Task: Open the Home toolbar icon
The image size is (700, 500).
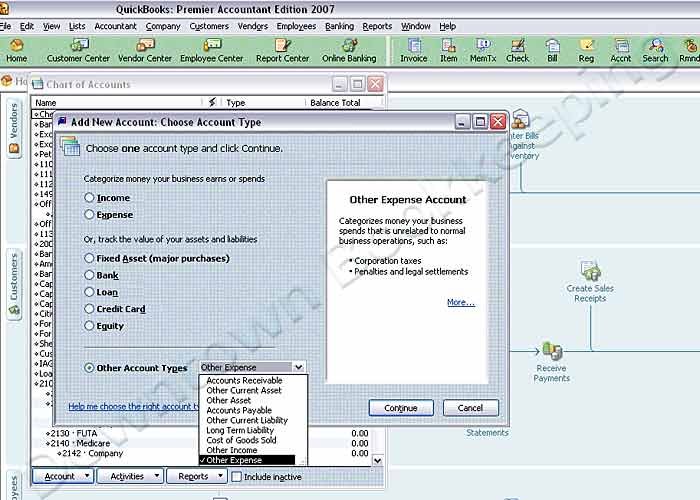Action: (x=17, y=50)
